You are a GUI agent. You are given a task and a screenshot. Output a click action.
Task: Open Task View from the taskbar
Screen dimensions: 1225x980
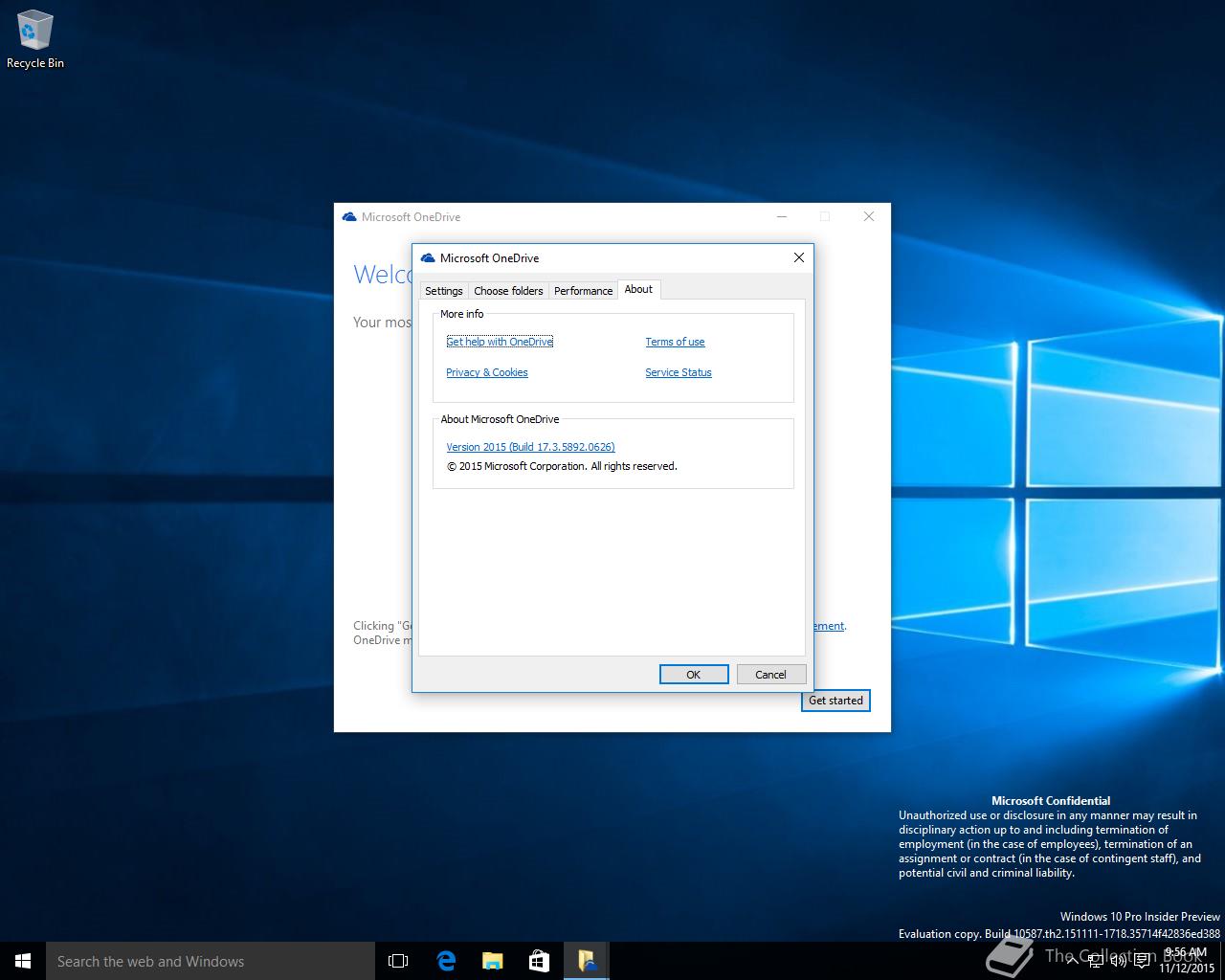[398, 961]
